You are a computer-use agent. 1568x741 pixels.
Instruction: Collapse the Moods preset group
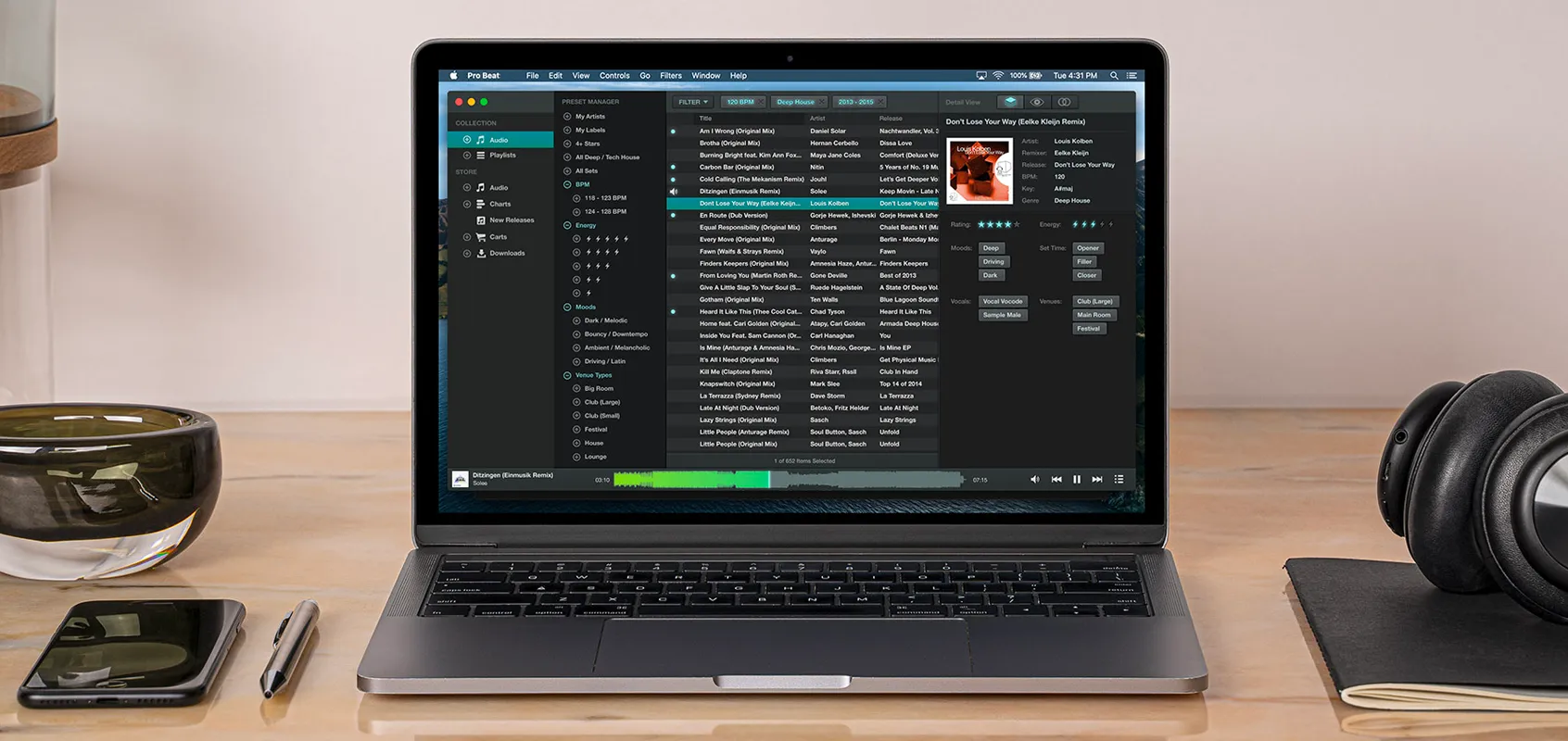pyautogui.click(x=567, y=307)
